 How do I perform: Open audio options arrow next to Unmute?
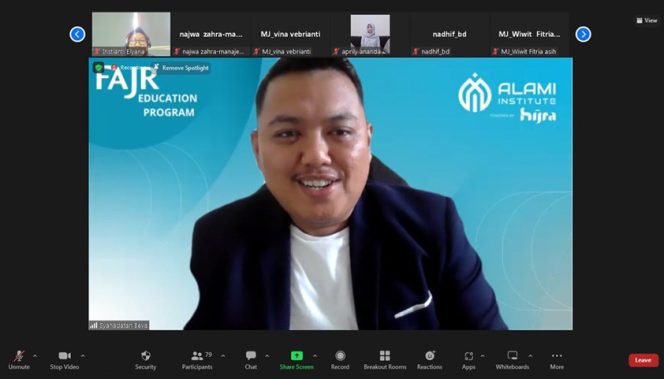(x=35, y=356)
